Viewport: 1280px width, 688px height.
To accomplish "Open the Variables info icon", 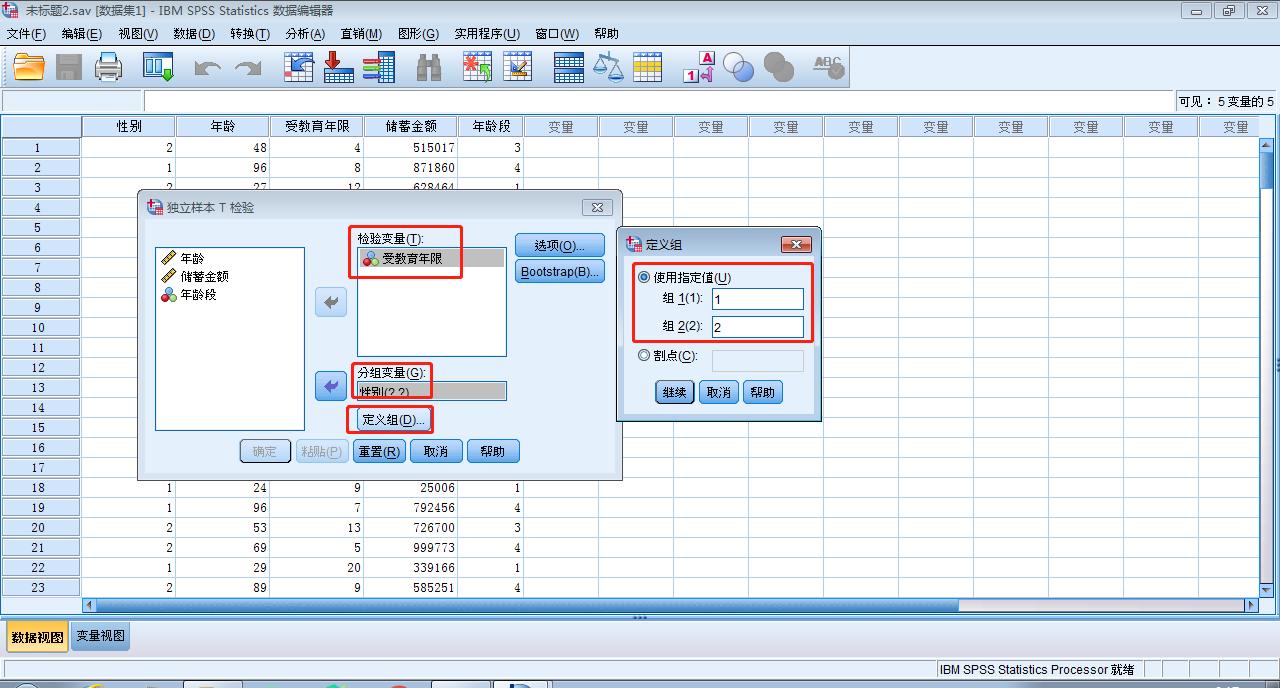I will pos(378,67).
